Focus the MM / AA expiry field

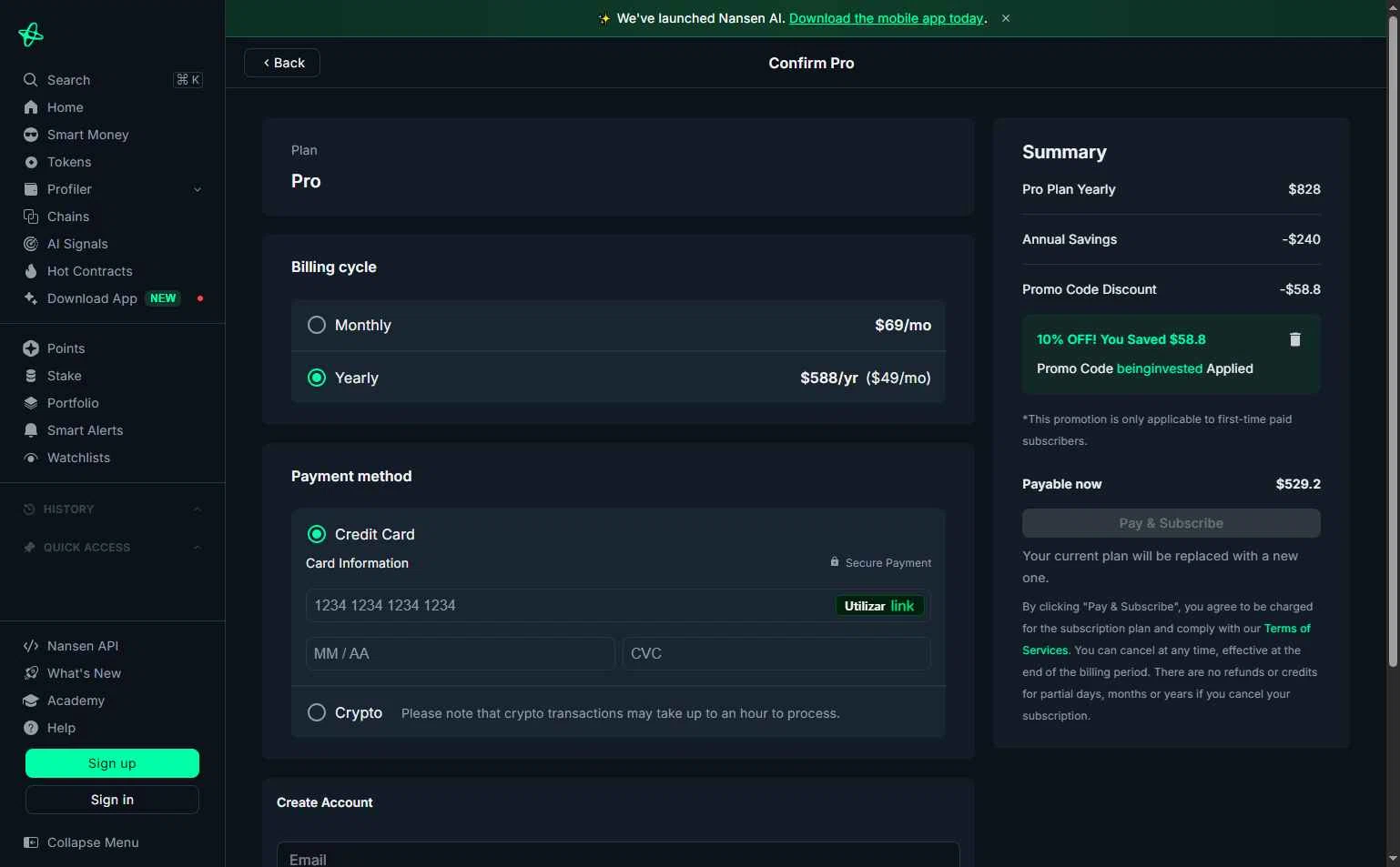coord(461,654)
